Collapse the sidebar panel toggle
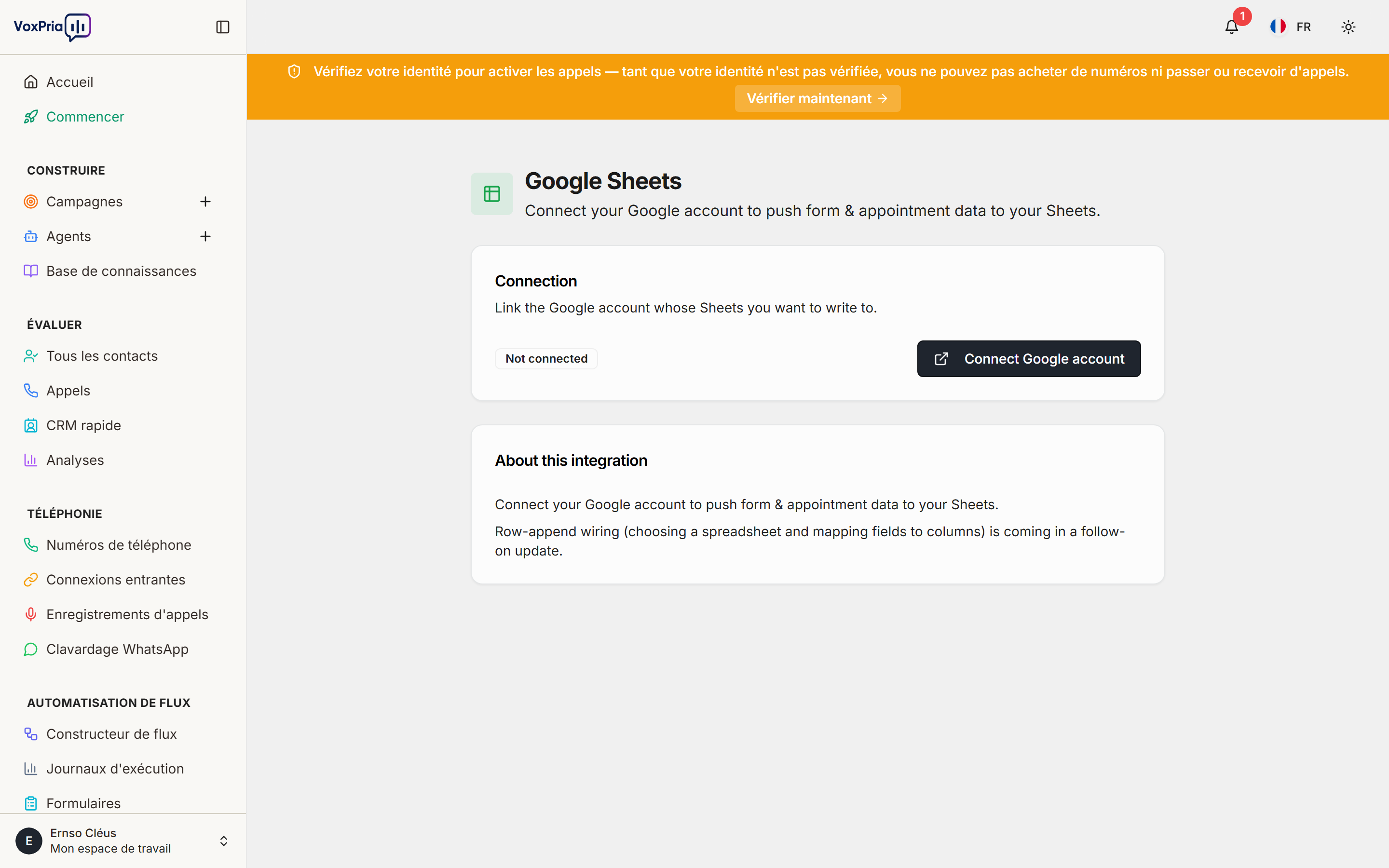Image resolution: width=1389 pixels, height=868 pixels. tap(223, 27)
